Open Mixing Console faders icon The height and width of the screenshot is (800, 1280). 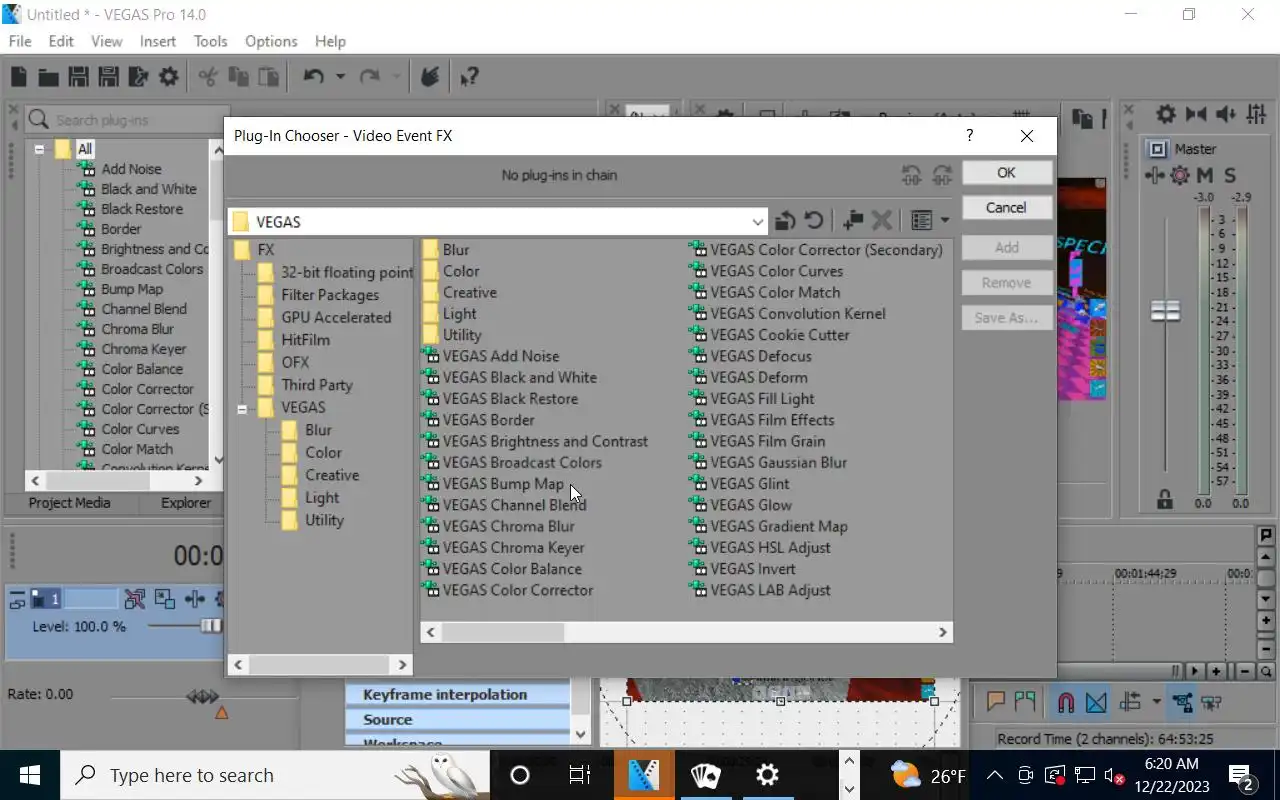pos(1258,115)
